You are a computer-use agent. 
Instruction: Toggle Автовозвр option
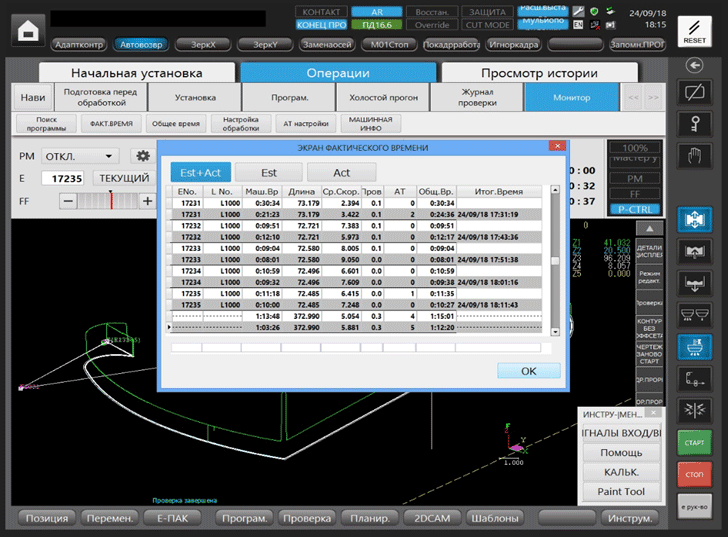(x=141, y=45)
